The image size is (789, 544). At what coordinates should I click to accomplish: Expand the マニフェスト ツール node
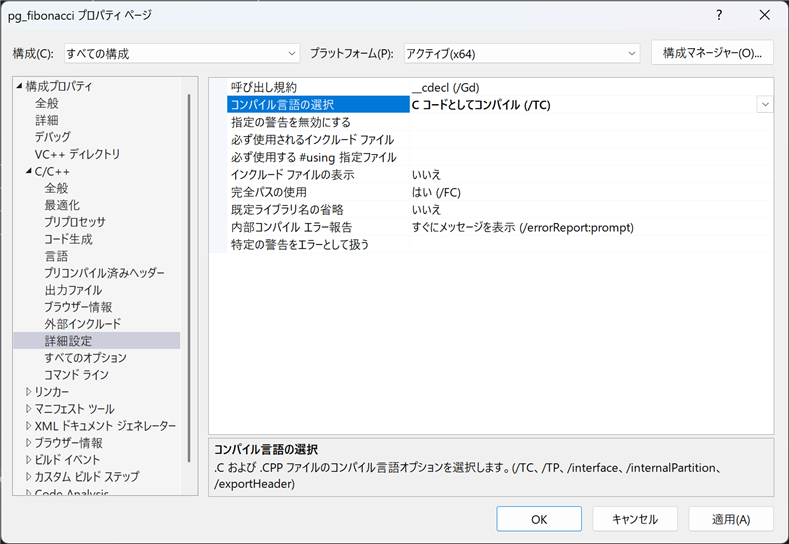point(29,409)
